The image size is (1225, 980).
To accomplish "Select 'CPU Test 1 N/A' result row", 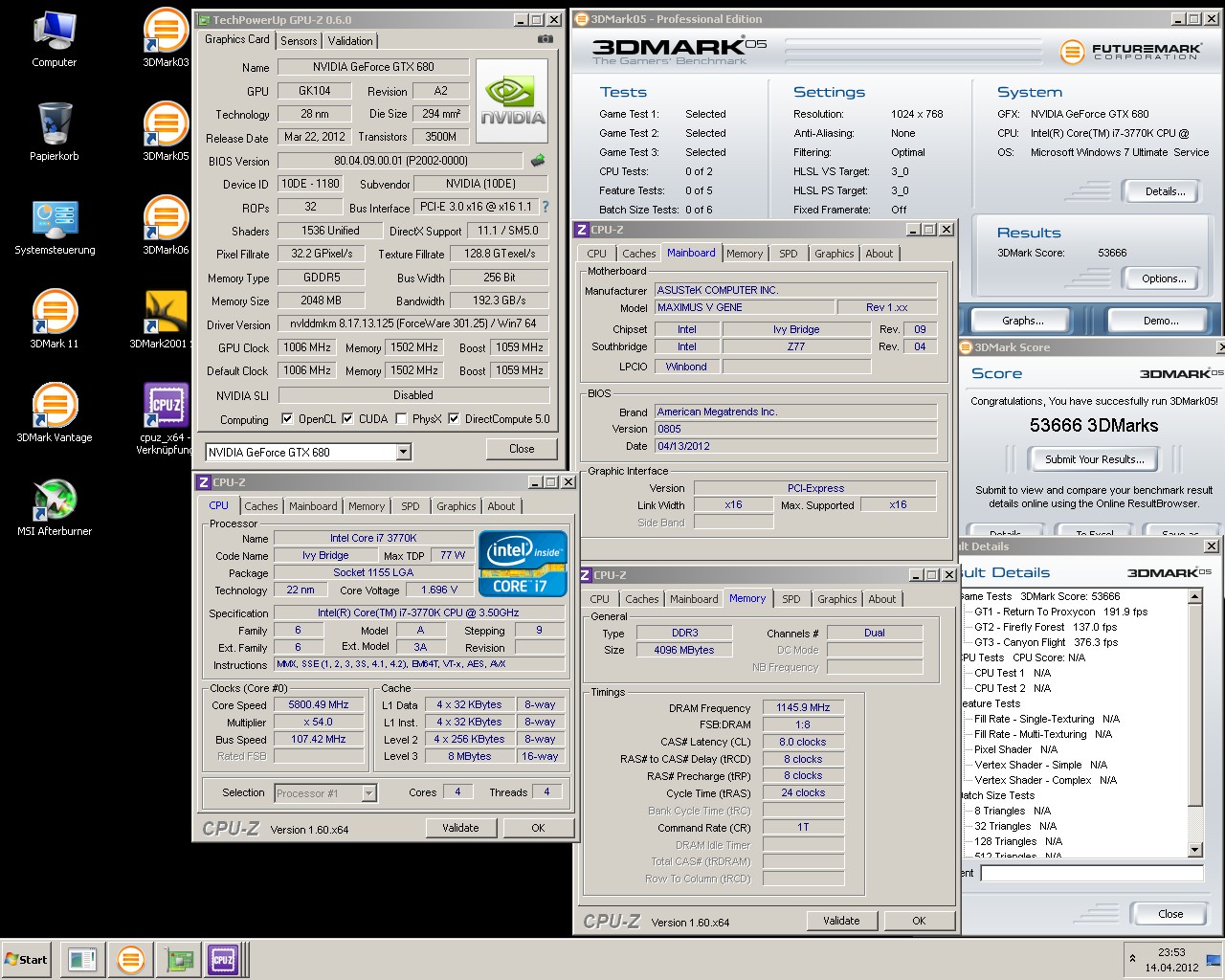I will 1013,673.
